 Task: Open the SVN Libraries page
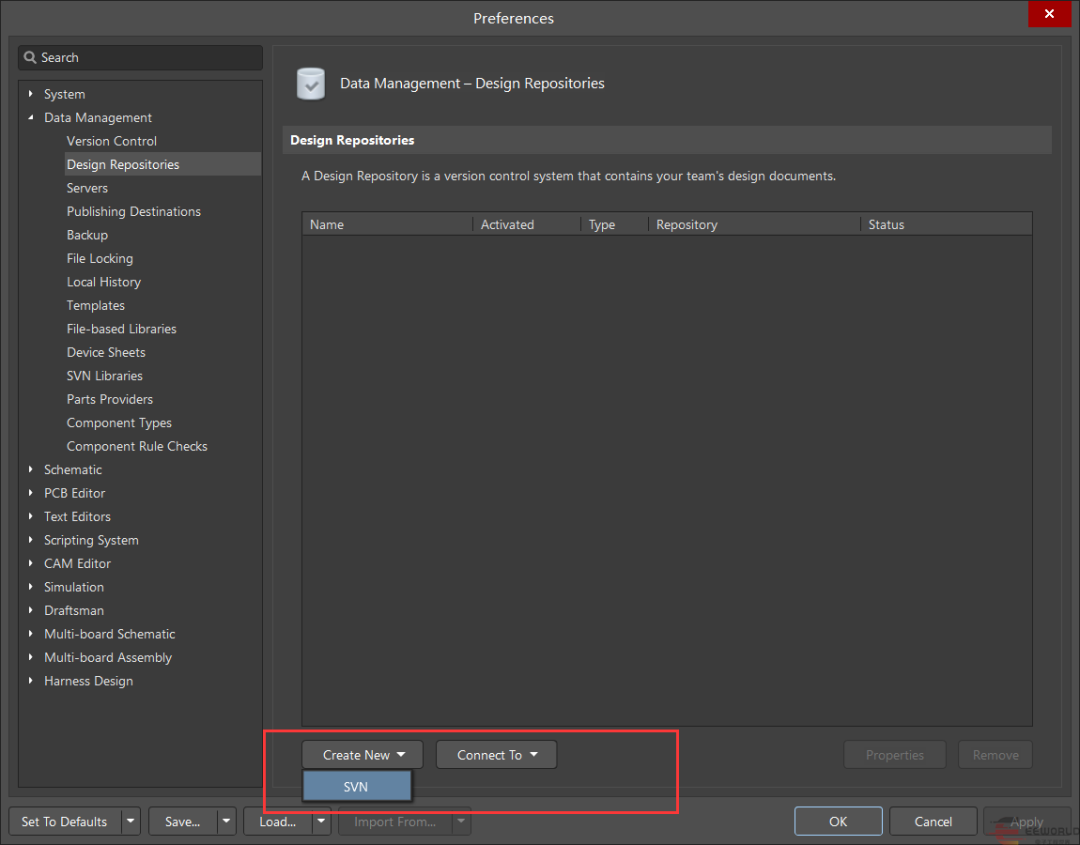105,375
